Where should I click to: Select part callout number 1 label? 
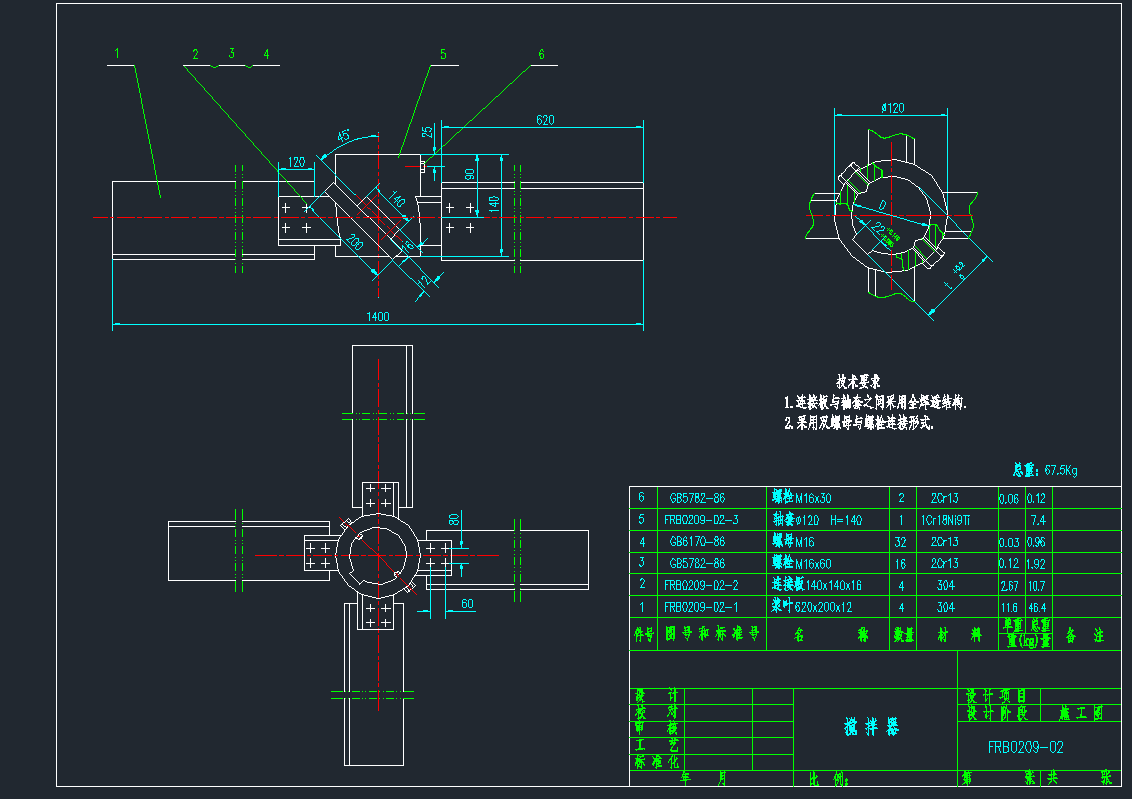117,54
